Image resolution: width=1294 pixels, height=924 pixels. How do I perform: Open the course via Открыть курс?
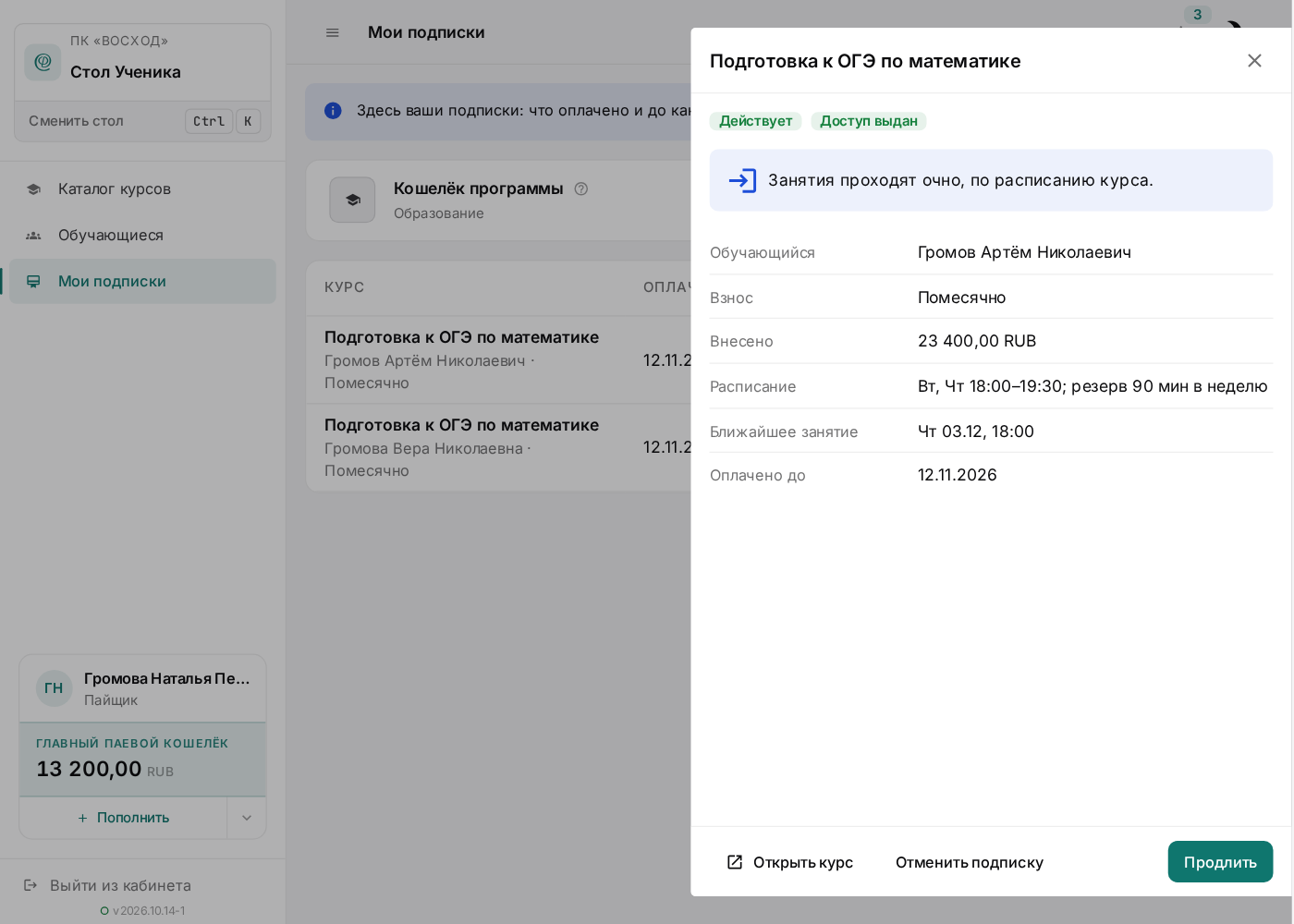tap(790, 862)
